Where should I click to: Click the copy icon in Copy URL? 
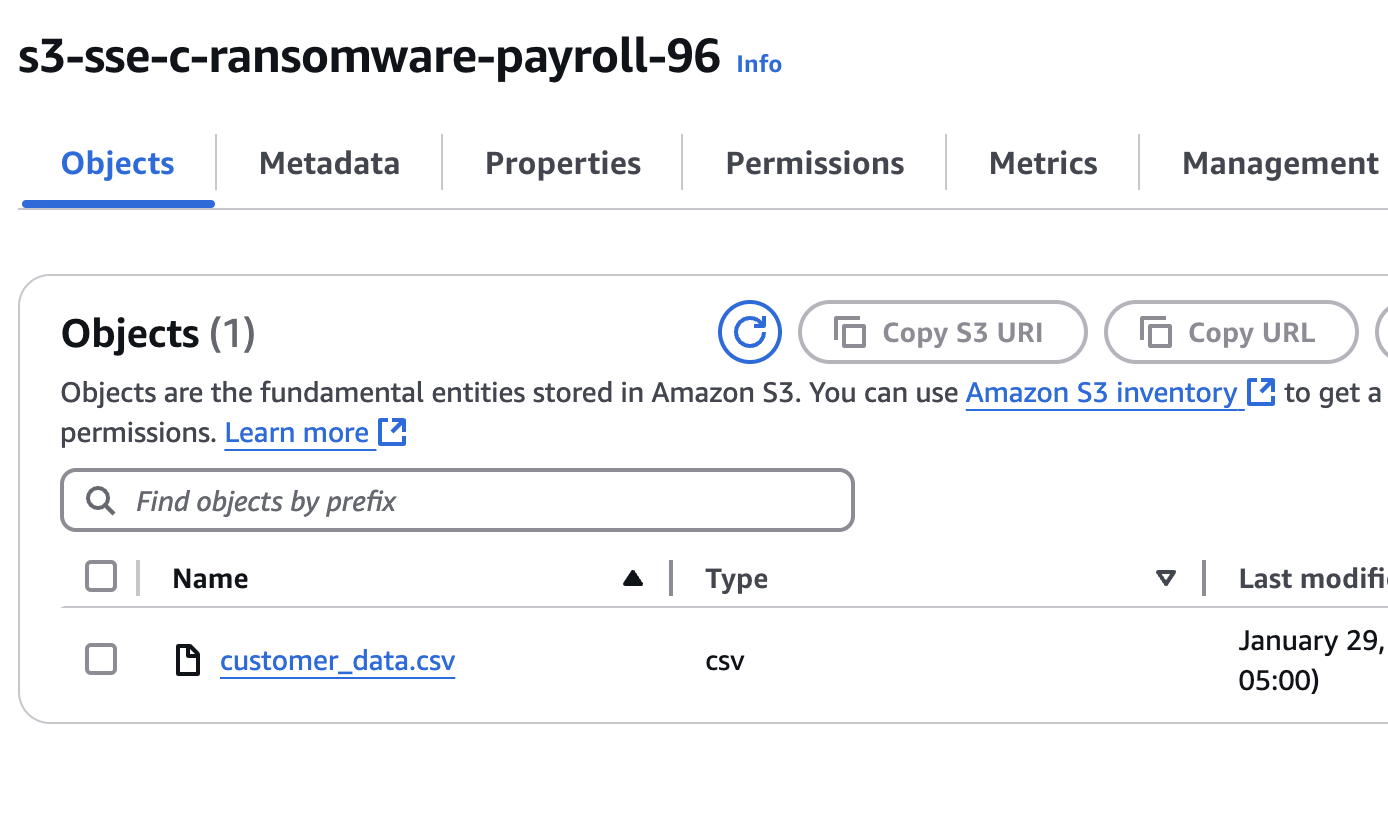(x=1155, y=332)
